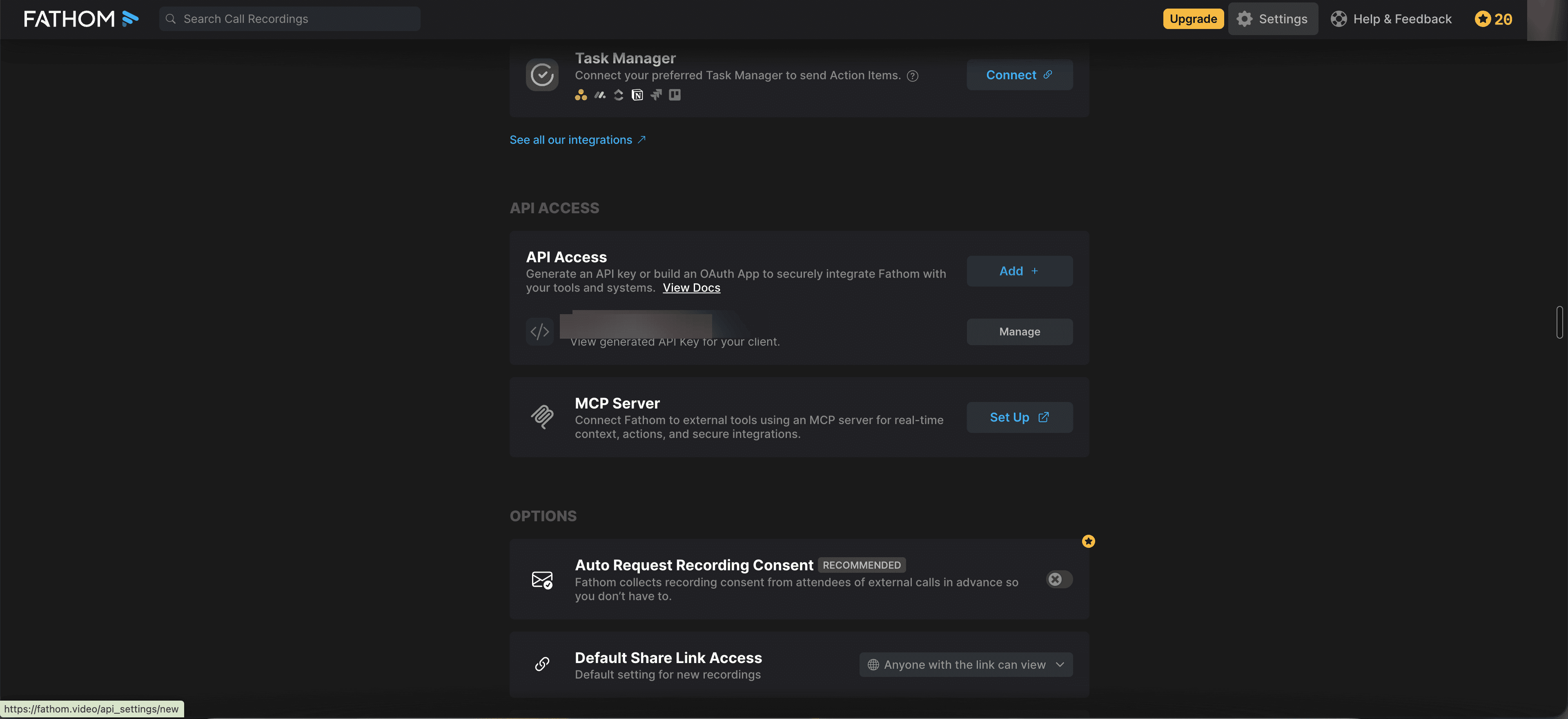Open the Fathom logo home link
1568x719 pixels.
coord(81,19)
